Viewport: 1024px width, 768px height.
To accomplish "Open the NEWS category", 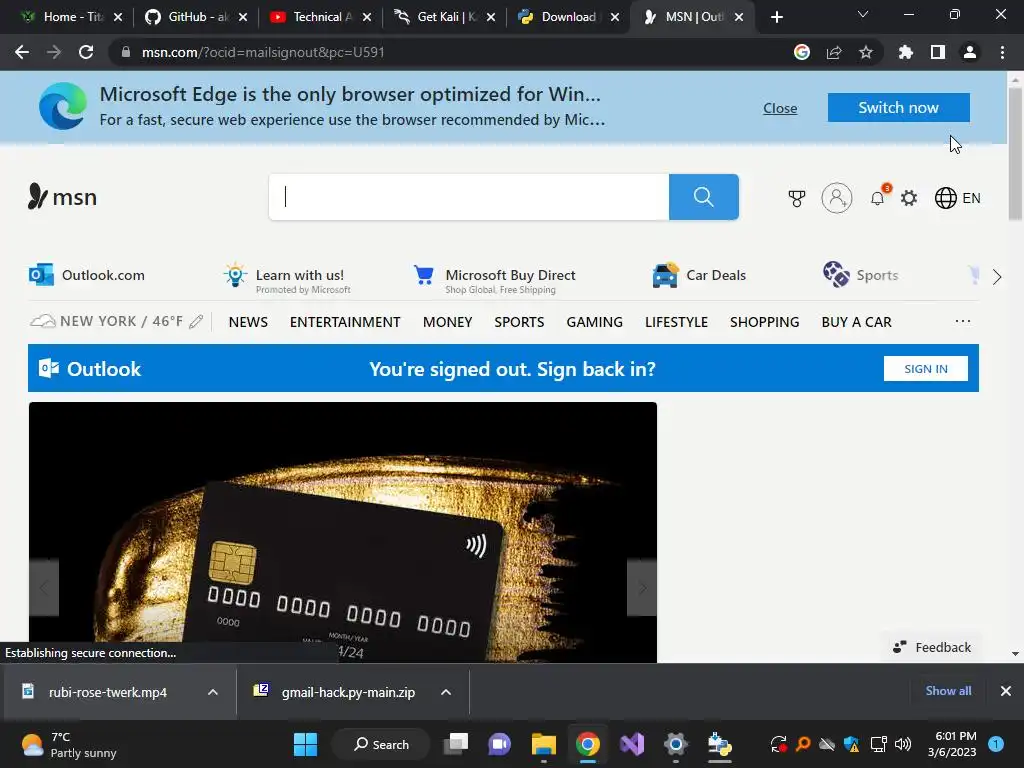I will (x=248, y=322).
